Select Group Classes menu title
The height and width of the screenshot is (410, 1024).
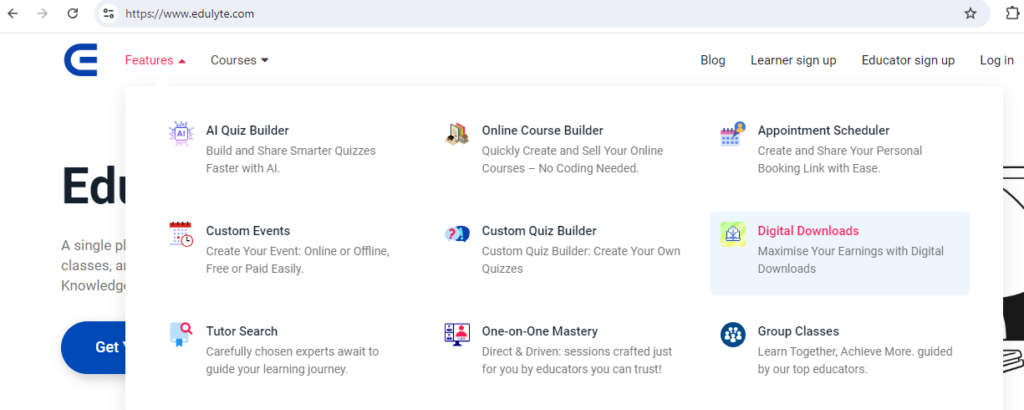tap(798, 332)
